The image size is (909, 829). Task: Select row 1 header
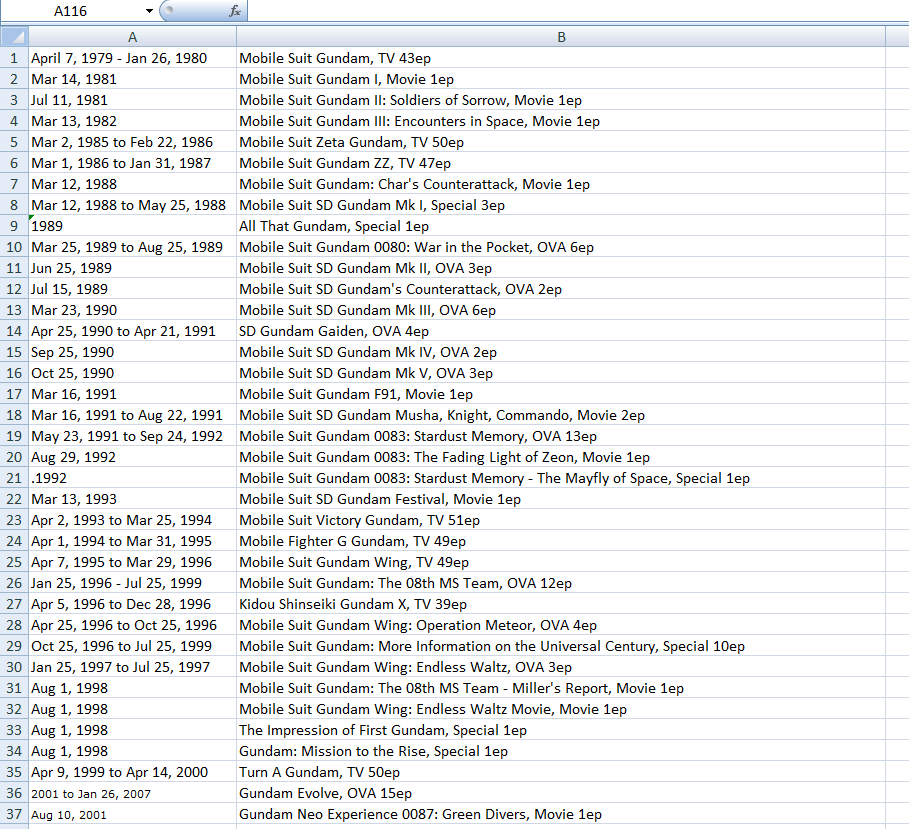click(x=14, y=58)
